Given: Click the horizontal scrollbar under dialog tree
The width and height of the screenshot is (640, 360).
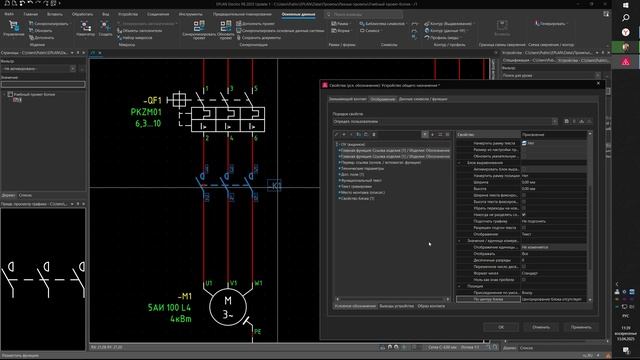Looking at the screenshot, I should [392, 299].
